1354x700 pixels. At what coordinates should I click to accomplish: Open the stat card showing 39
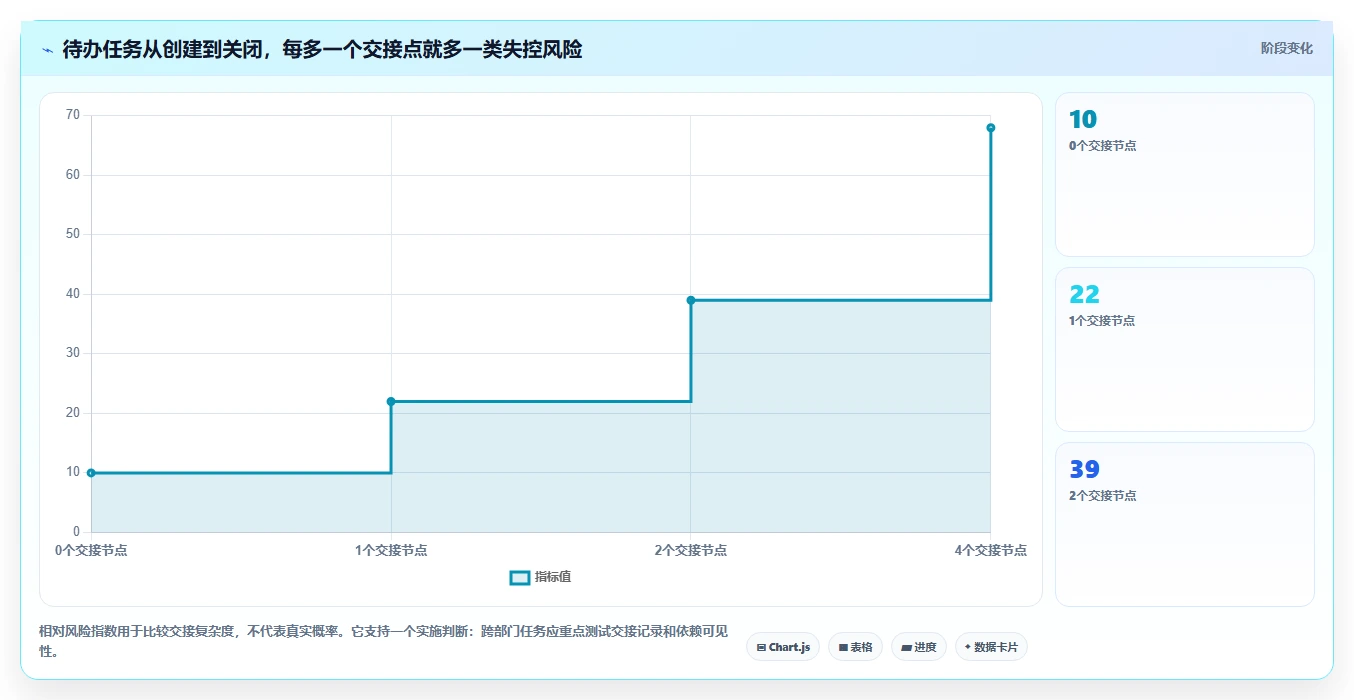1184,524
